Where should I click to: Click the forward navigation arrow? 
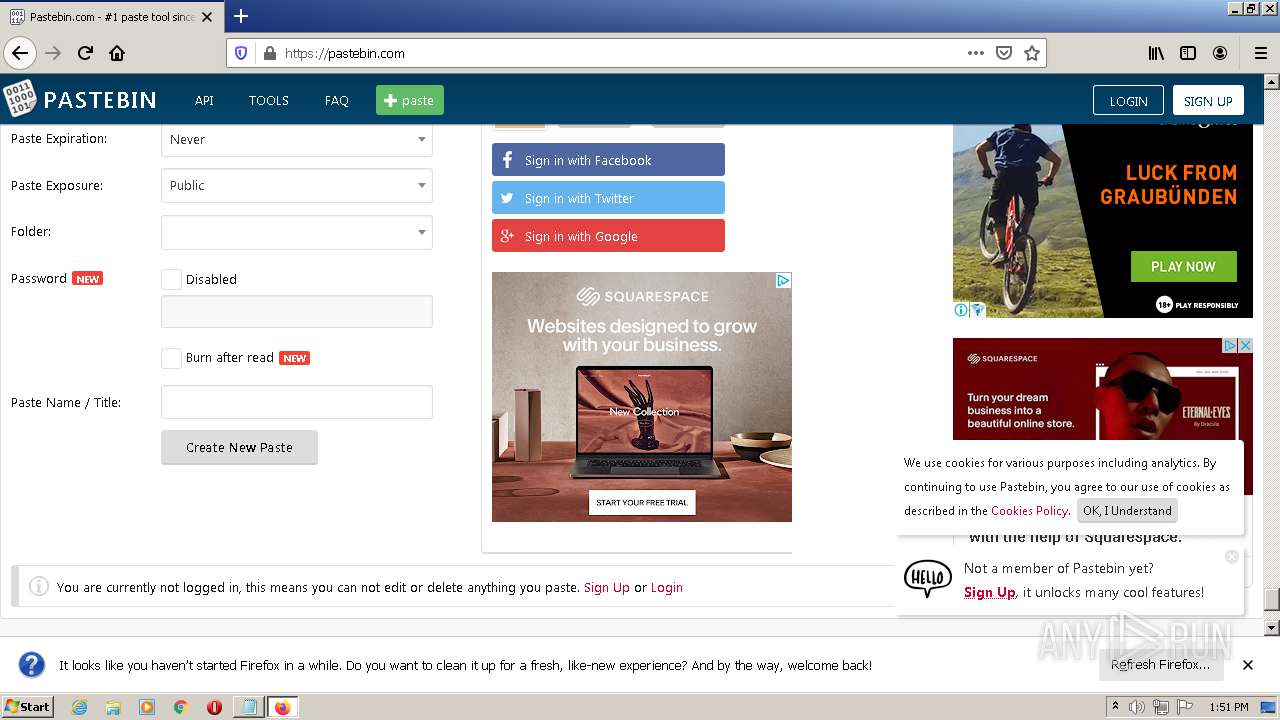[x=53, y=53]
